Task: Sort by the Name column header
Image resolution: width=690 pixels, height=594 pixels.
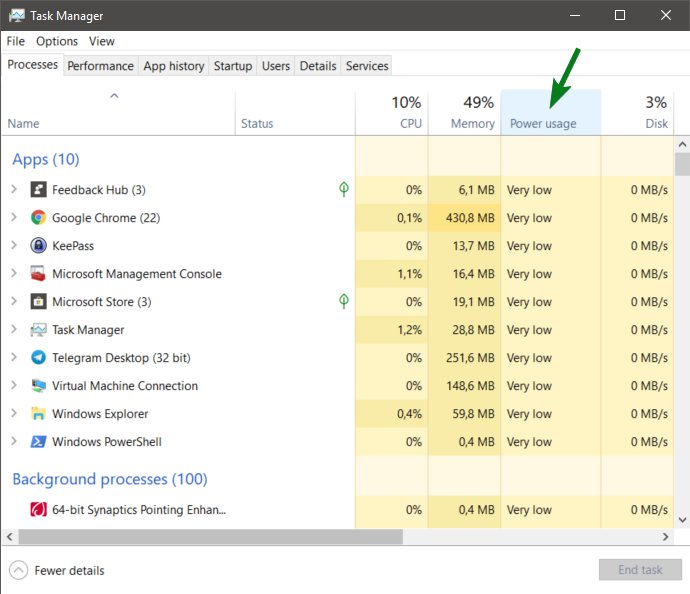Action: click(x=118, y=113)
